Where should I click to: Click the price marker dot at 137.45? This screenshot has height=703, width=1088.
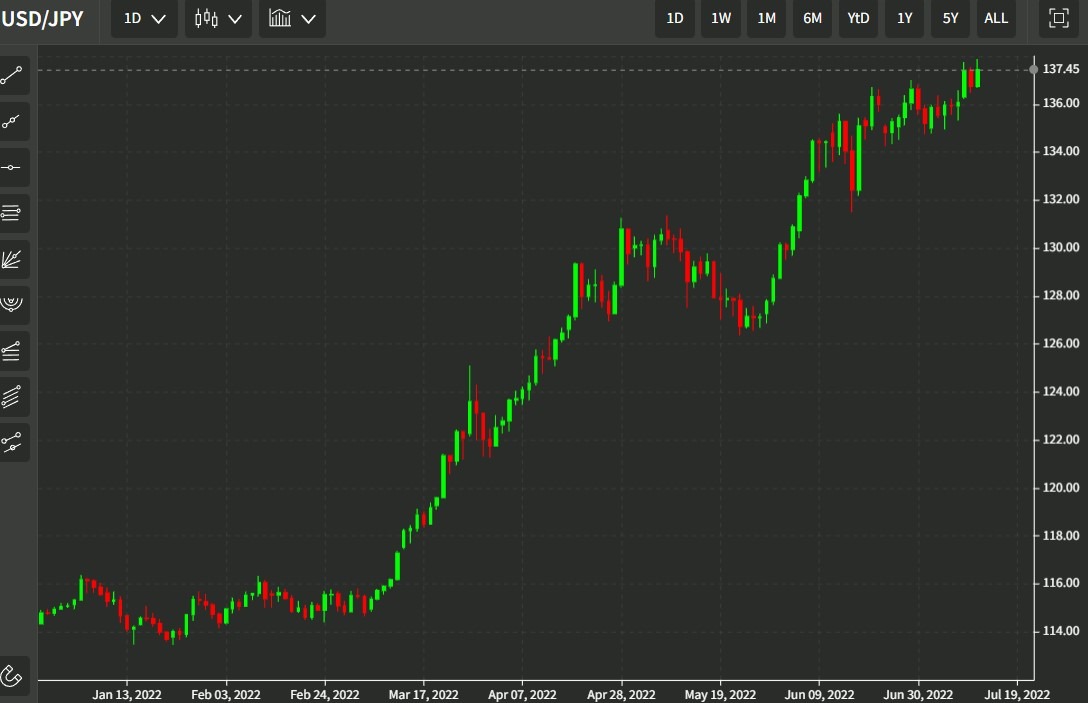tap(1034, 69)
